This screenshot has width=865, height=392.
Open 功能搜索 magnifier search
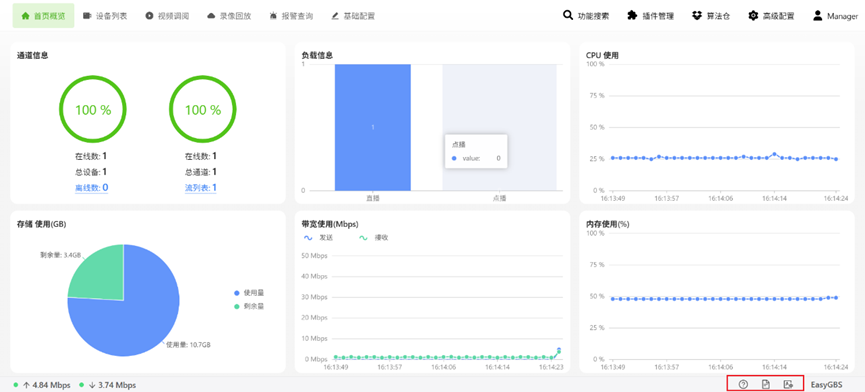pyautogui.click(x=586, y=15)
